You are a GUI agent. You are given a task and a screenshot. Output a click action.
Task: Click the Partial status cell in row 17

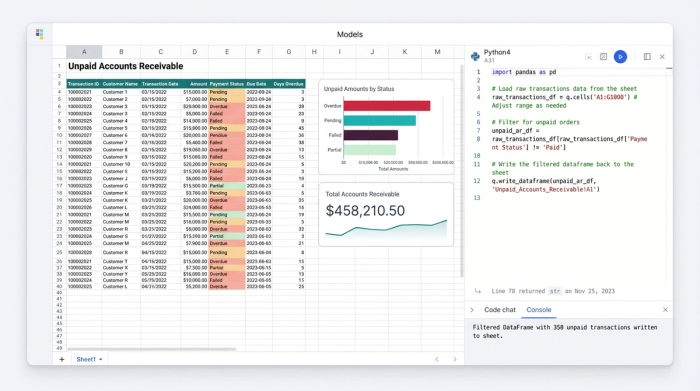227,186
